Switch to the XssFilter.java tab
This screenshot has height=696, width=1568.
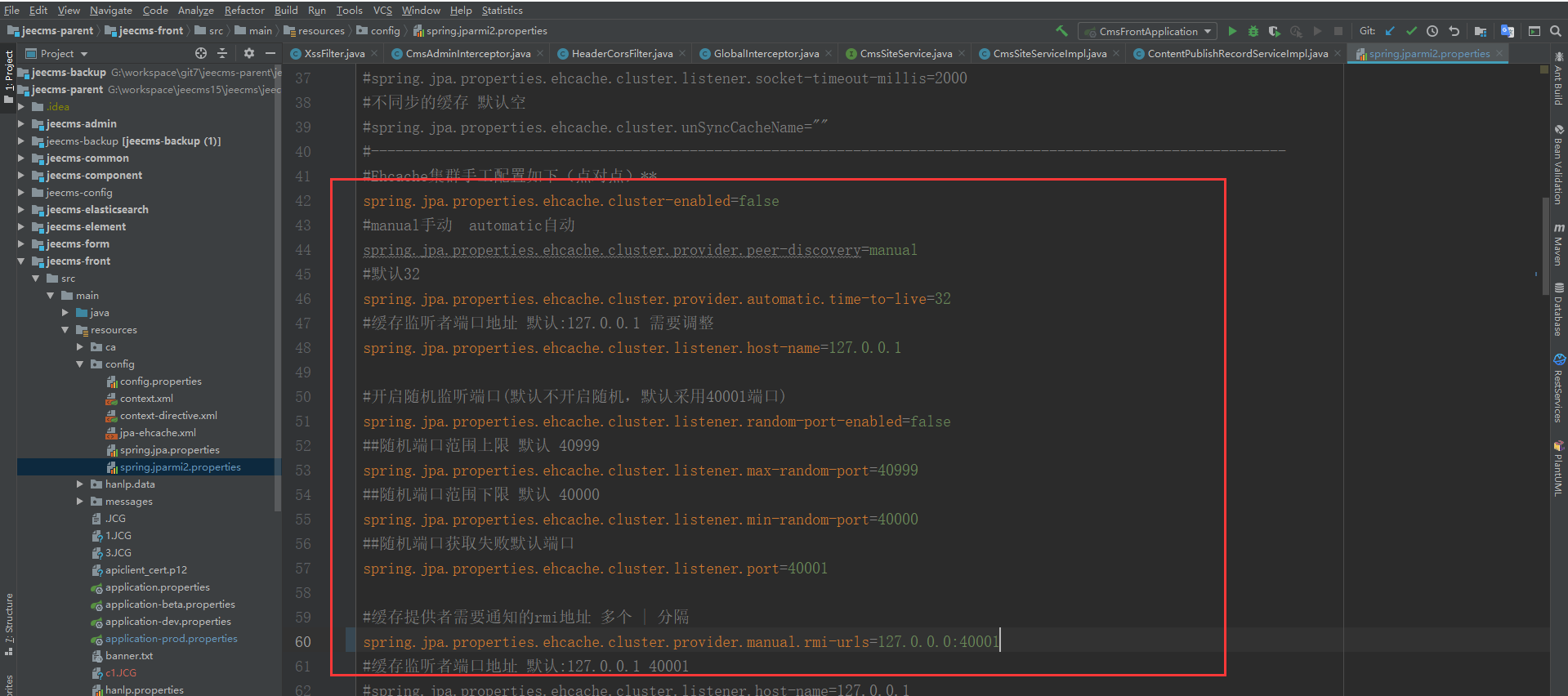(334, 54)
